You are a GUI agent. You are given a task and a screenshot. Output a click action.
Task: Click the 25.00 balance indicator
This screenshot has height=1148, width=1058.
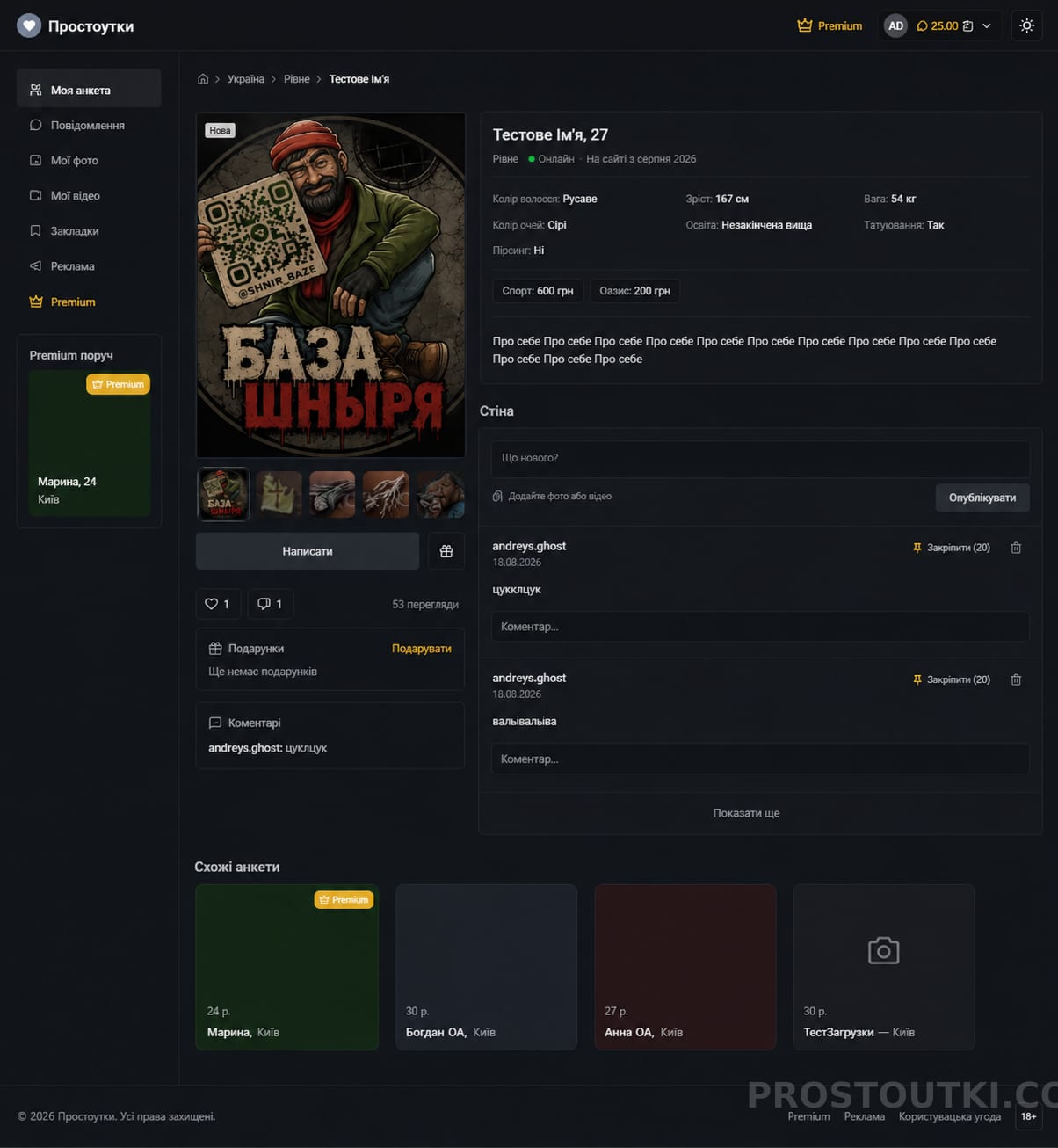pyautogui.click(x=945, y=25)
